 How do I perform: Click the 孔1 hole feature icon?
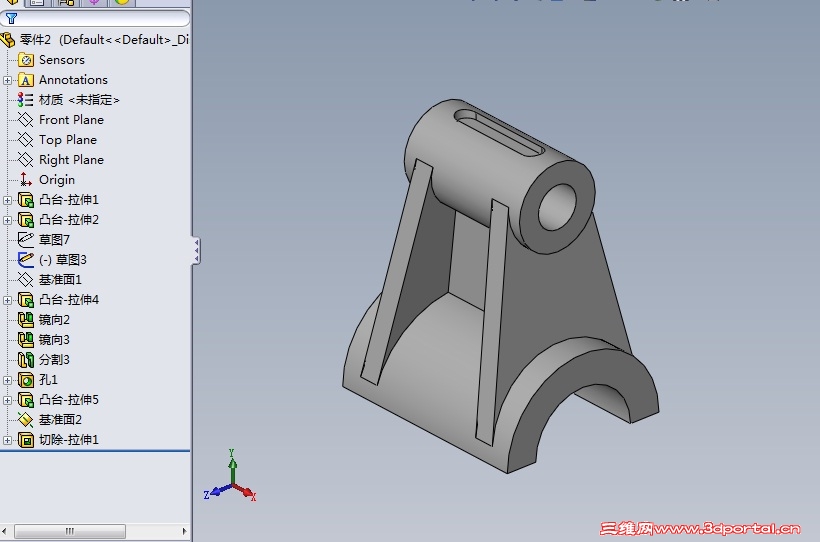point(26,379)
